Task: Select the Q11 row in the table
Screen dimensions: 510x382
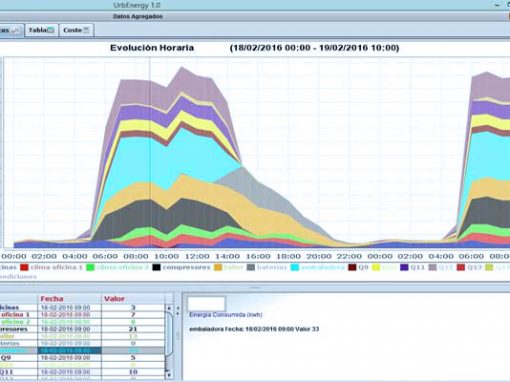Action: pos(82,372)
